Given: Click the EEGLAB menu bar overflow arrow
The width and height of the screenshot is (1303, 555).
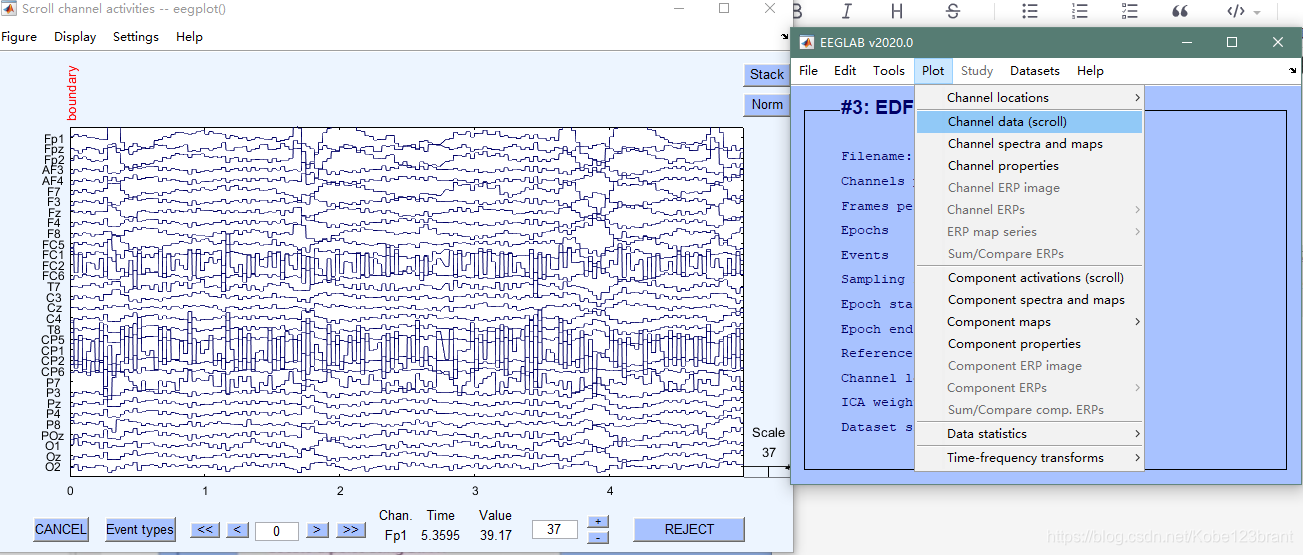Looking at the screenshot, I should (1293, 71).
